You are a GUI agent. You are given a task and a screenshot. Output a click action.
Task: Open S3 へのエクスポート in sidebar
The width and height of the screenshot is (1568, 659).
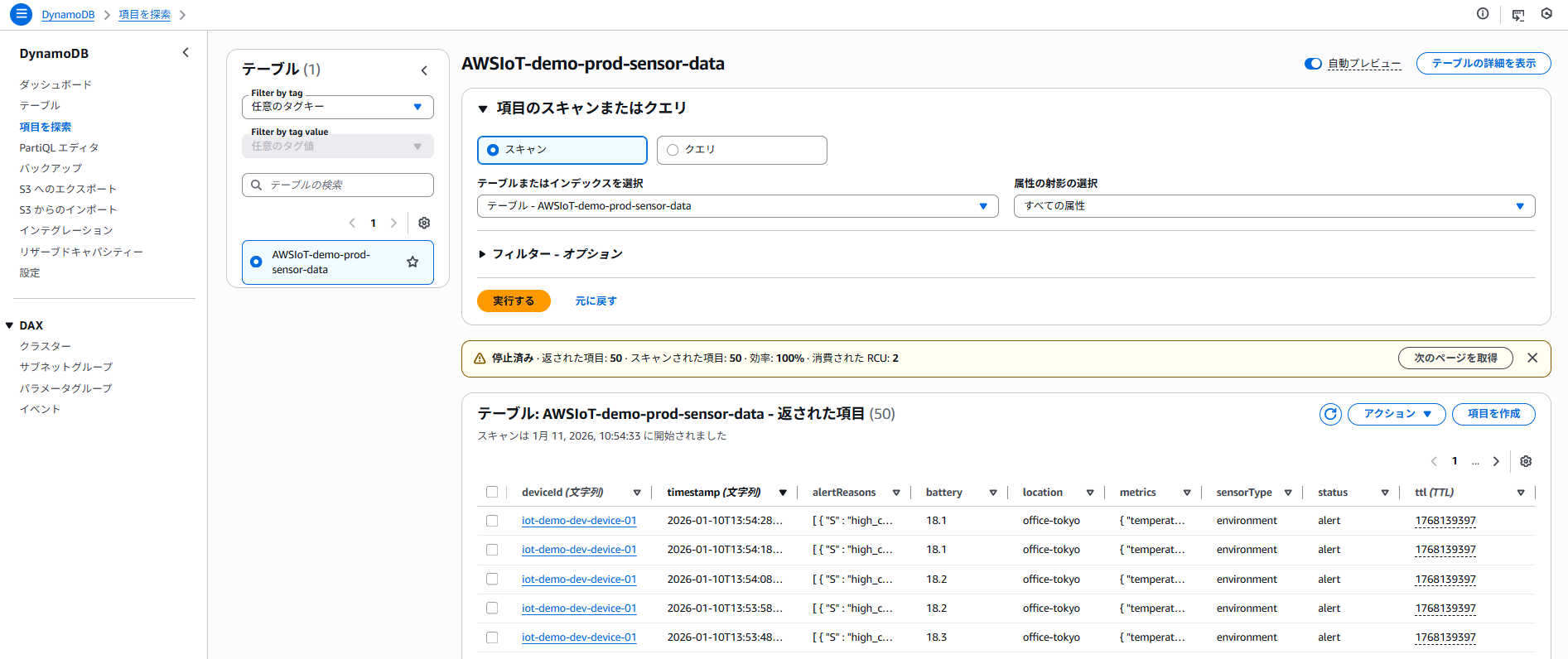point(68,189)
